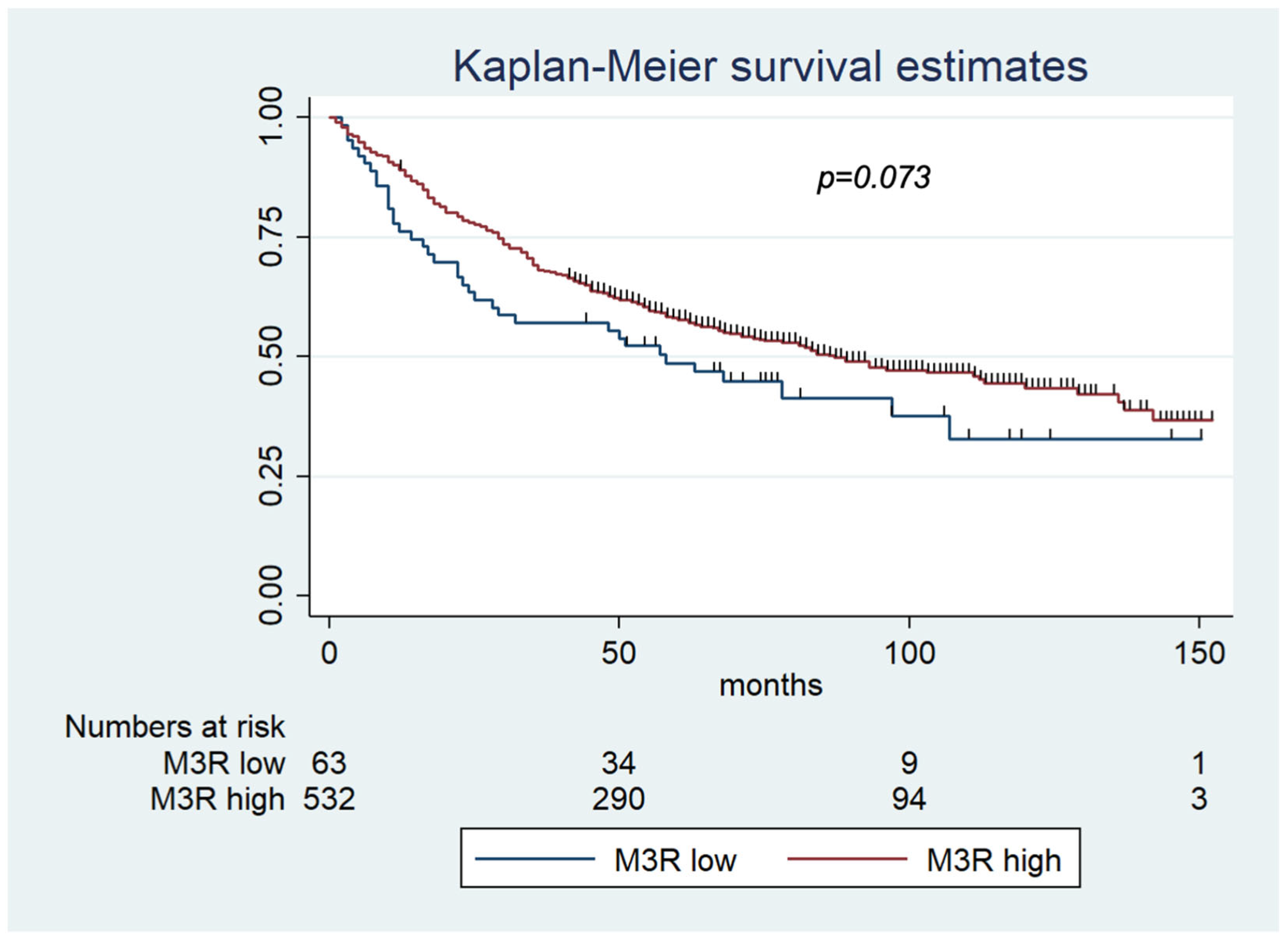Click the M3R high at-risk count 290
The width and height of the screenshot is (1288, 939).
618,799
